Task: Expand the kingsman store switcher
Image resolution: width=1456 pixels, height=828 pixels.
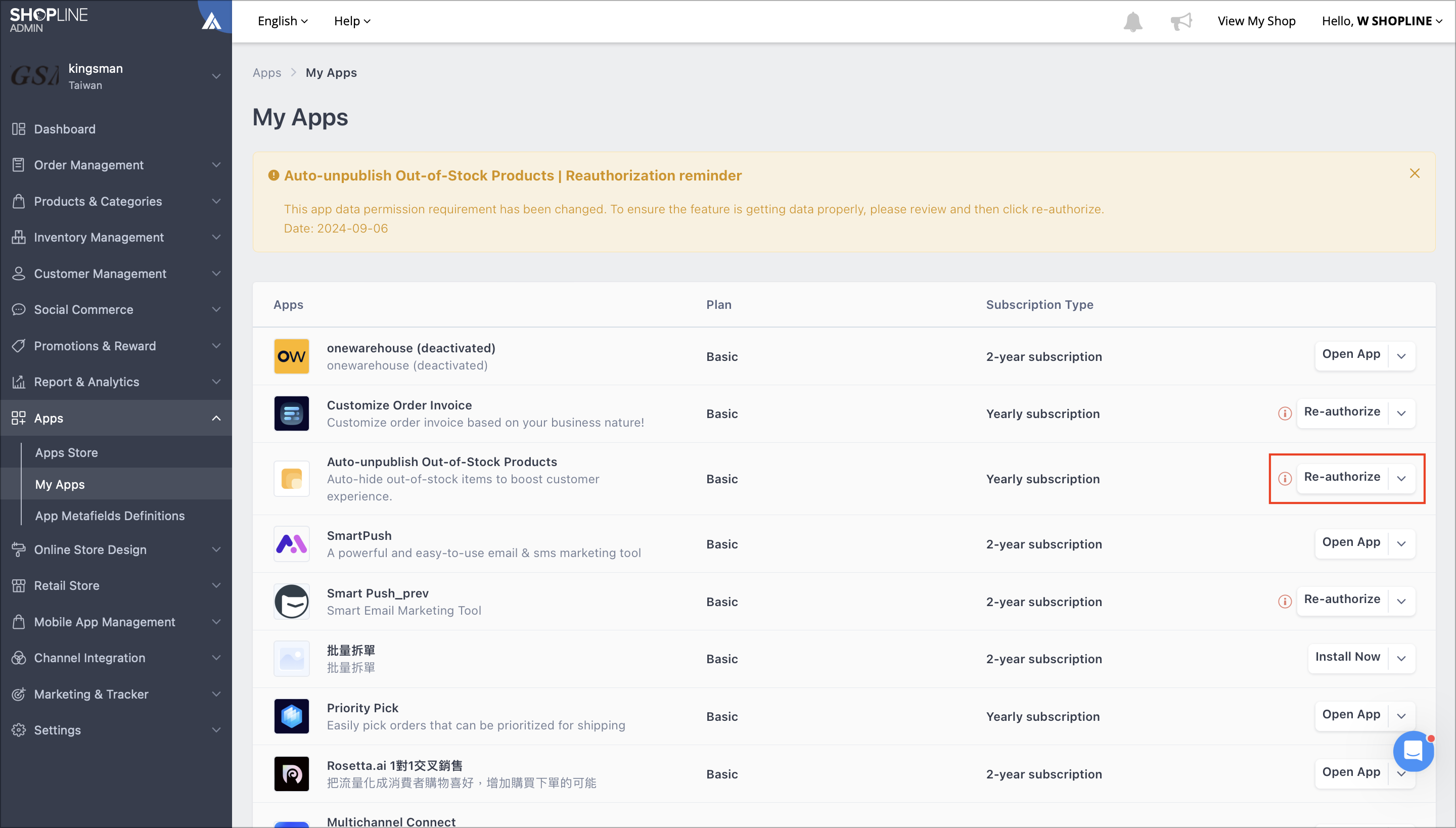Action: click(x=215, y=76)
